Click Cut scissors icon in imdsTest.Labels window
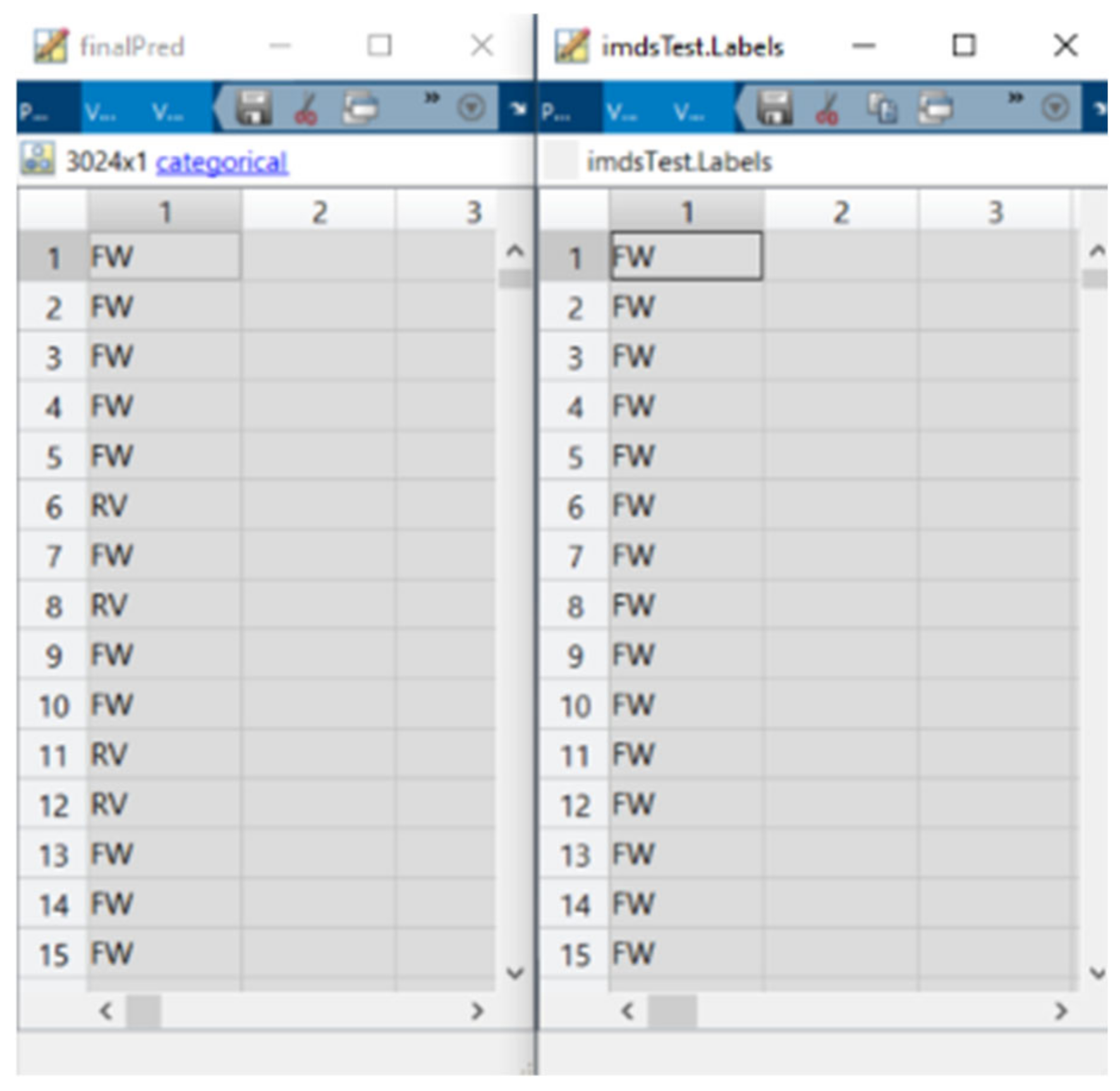The height and width of the screenshot is (1091, 1120). click(827, 109)
